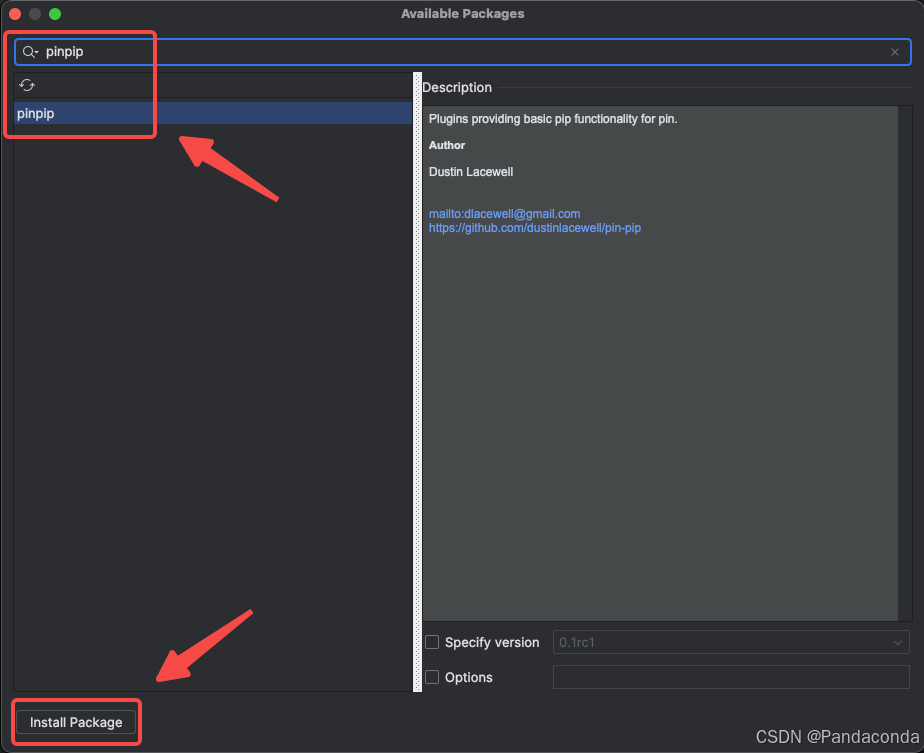
Task: Click the Author heading in the description
Action: pos(447,145)
